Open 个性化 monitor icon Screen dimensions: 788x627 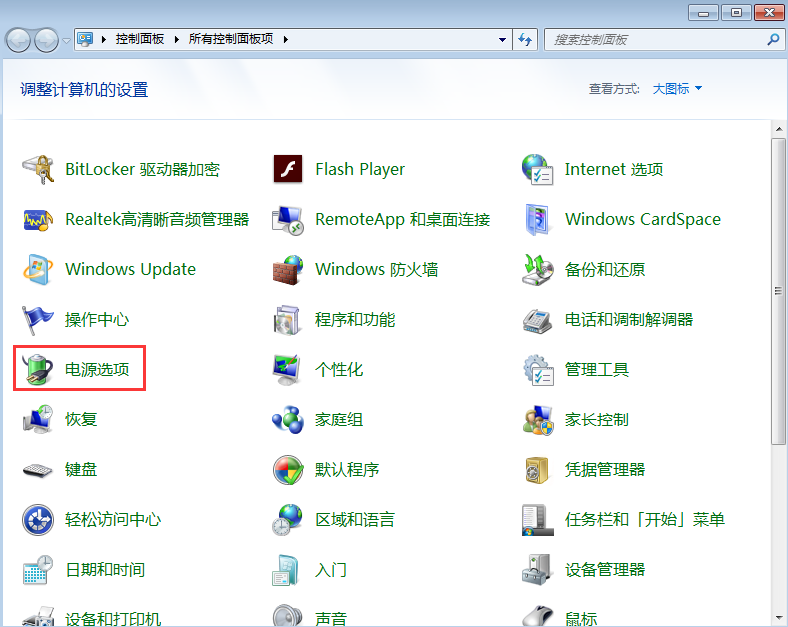coord(287,369)
